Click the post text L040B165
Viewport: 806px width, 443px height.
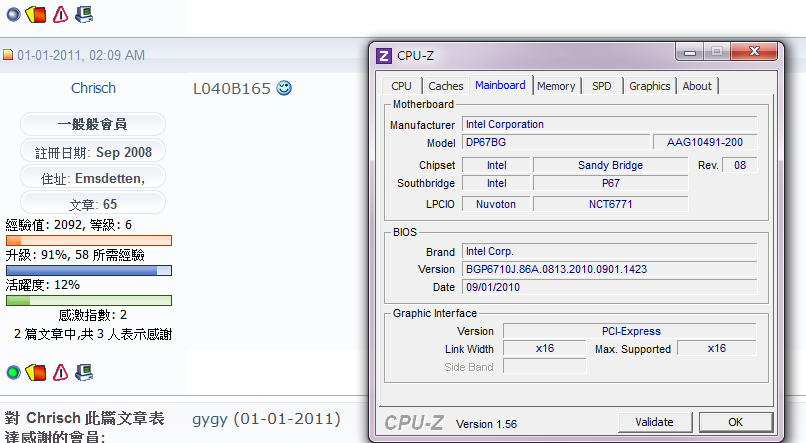pyautogui.click(x=232, y=88)
